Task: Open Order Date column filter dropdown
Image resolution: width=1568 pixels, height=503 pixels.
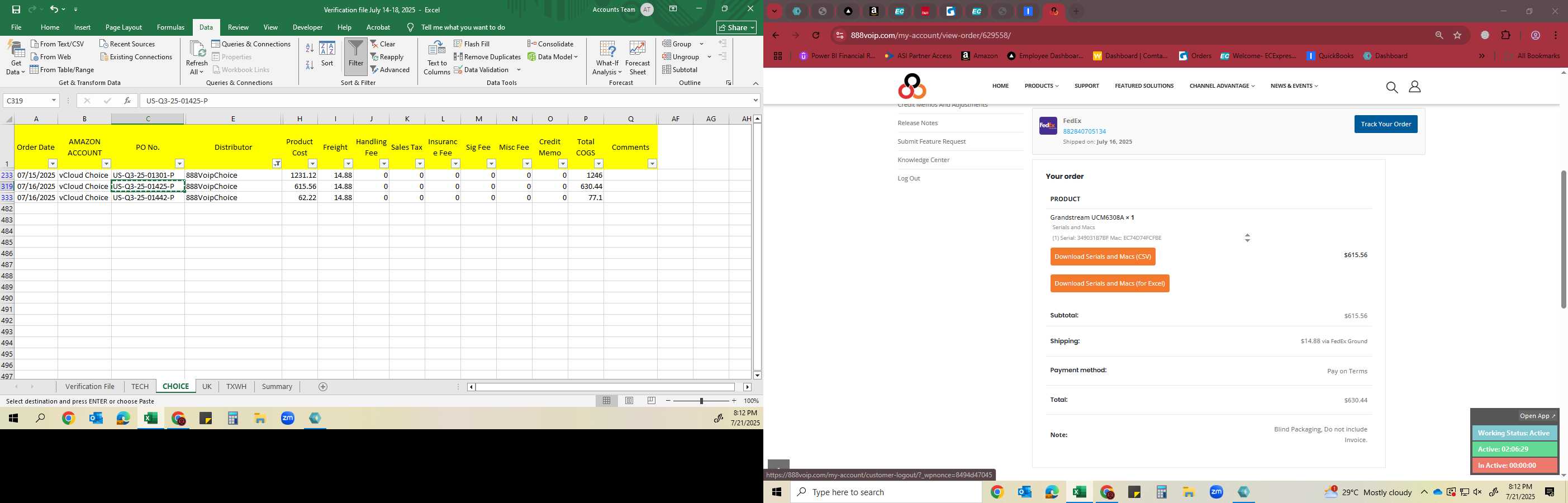Action: pyautogui.click(x=53, y=163)
